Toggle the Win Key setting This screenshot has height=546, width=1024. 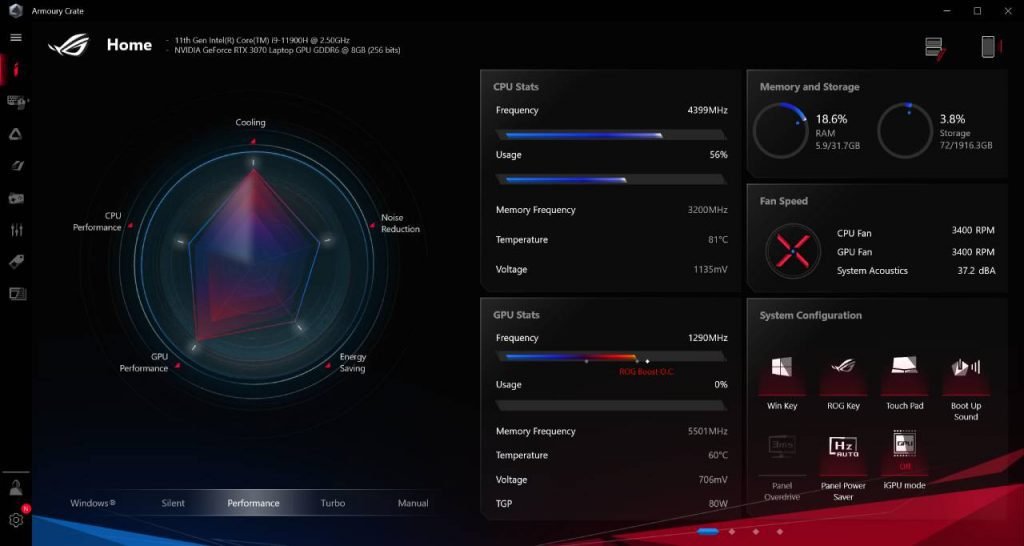click(782, 383)
